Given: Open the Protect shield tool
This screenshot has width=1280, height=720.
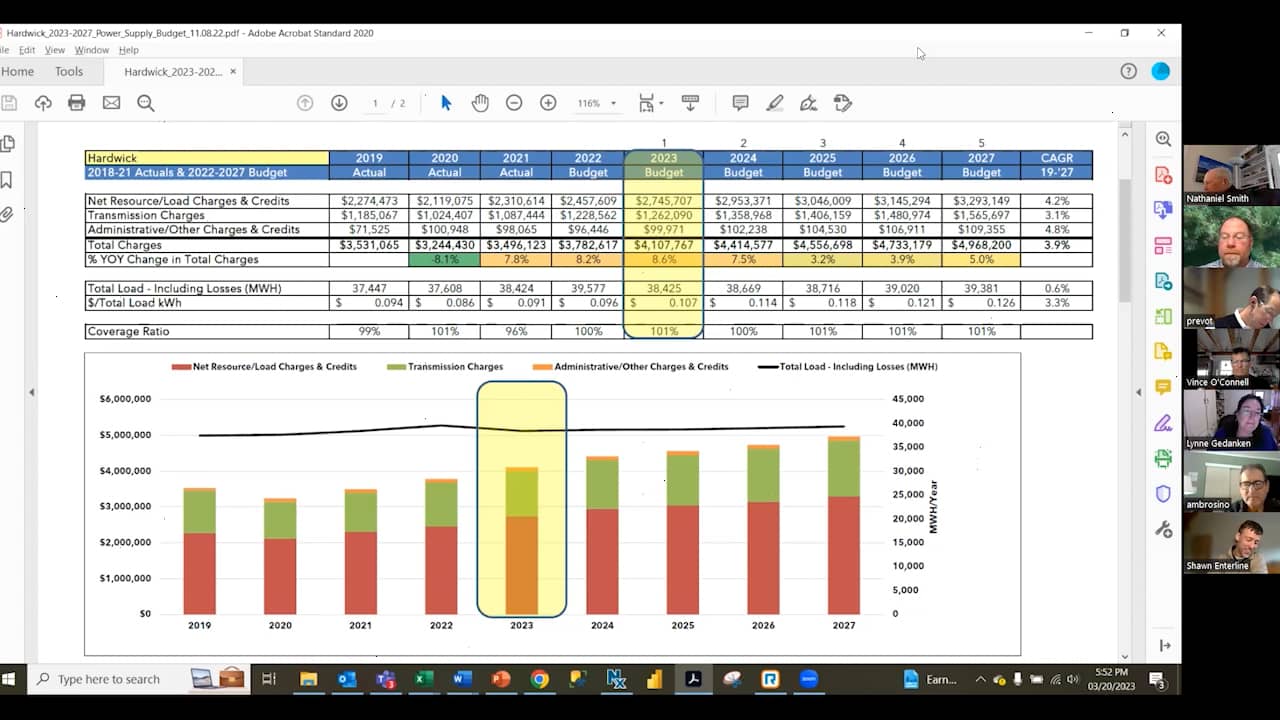Looking at the screenshot, I should coord(1163,494).
